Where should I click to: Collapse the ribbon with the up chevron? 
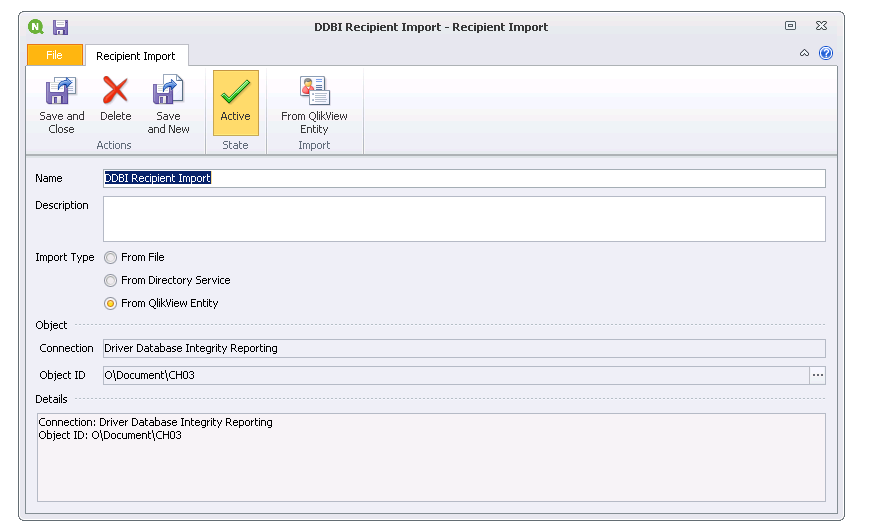(804, 53)
